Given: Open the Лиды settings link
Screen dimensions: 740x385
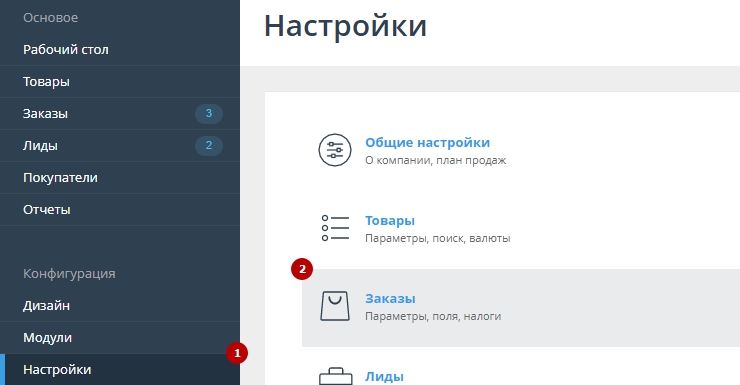Looking at the screenshot, I should tap(384, 377).
